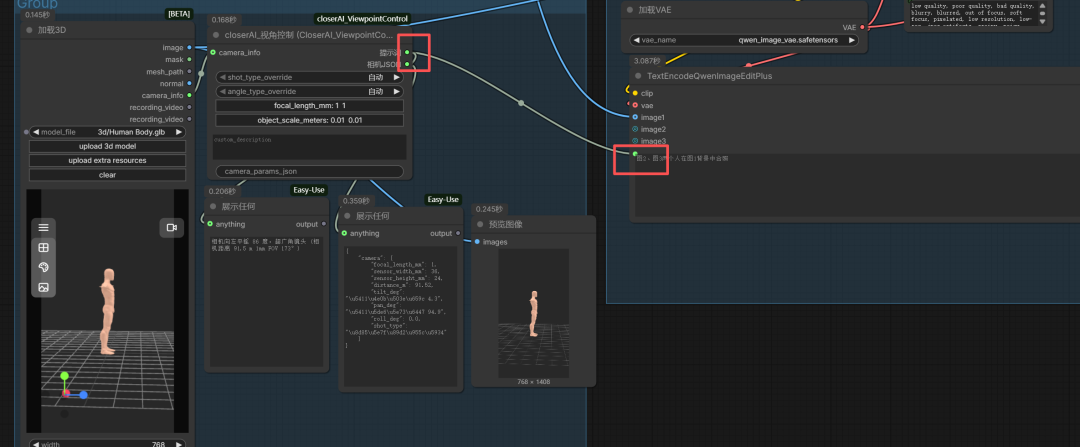Click left arrow of angle_type_override
1080x447 pixels.
click(223, 92)
